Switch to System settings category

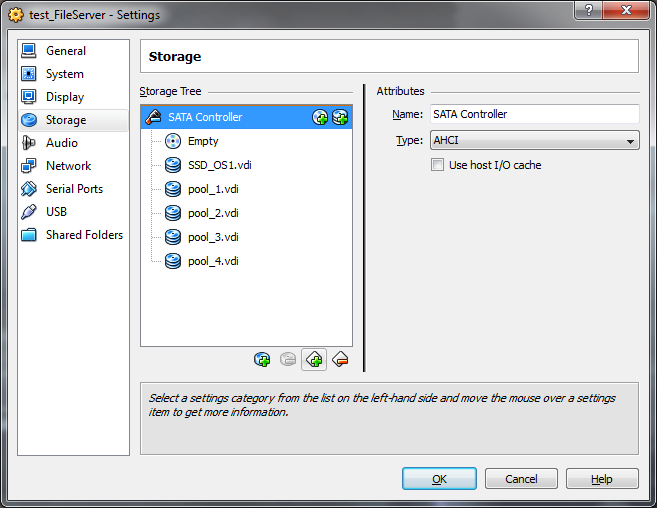click(65, 74)
